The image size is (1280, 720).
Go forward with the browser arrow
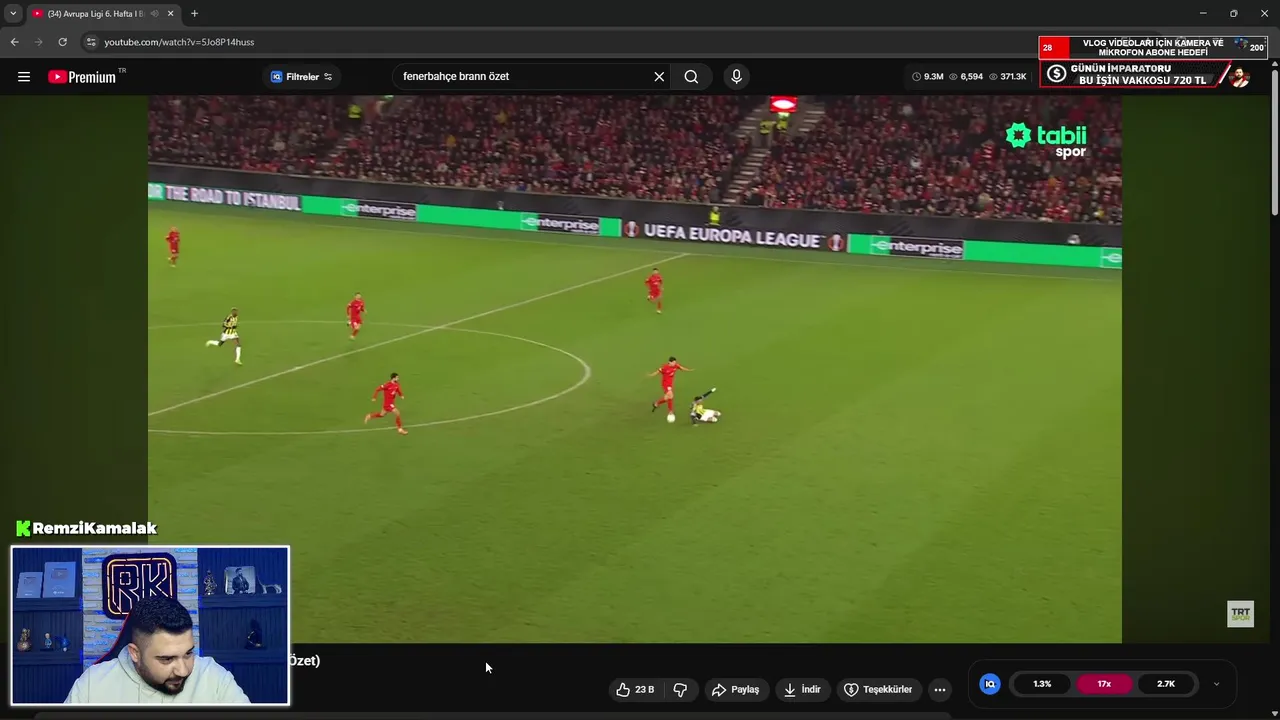(38, 42)
